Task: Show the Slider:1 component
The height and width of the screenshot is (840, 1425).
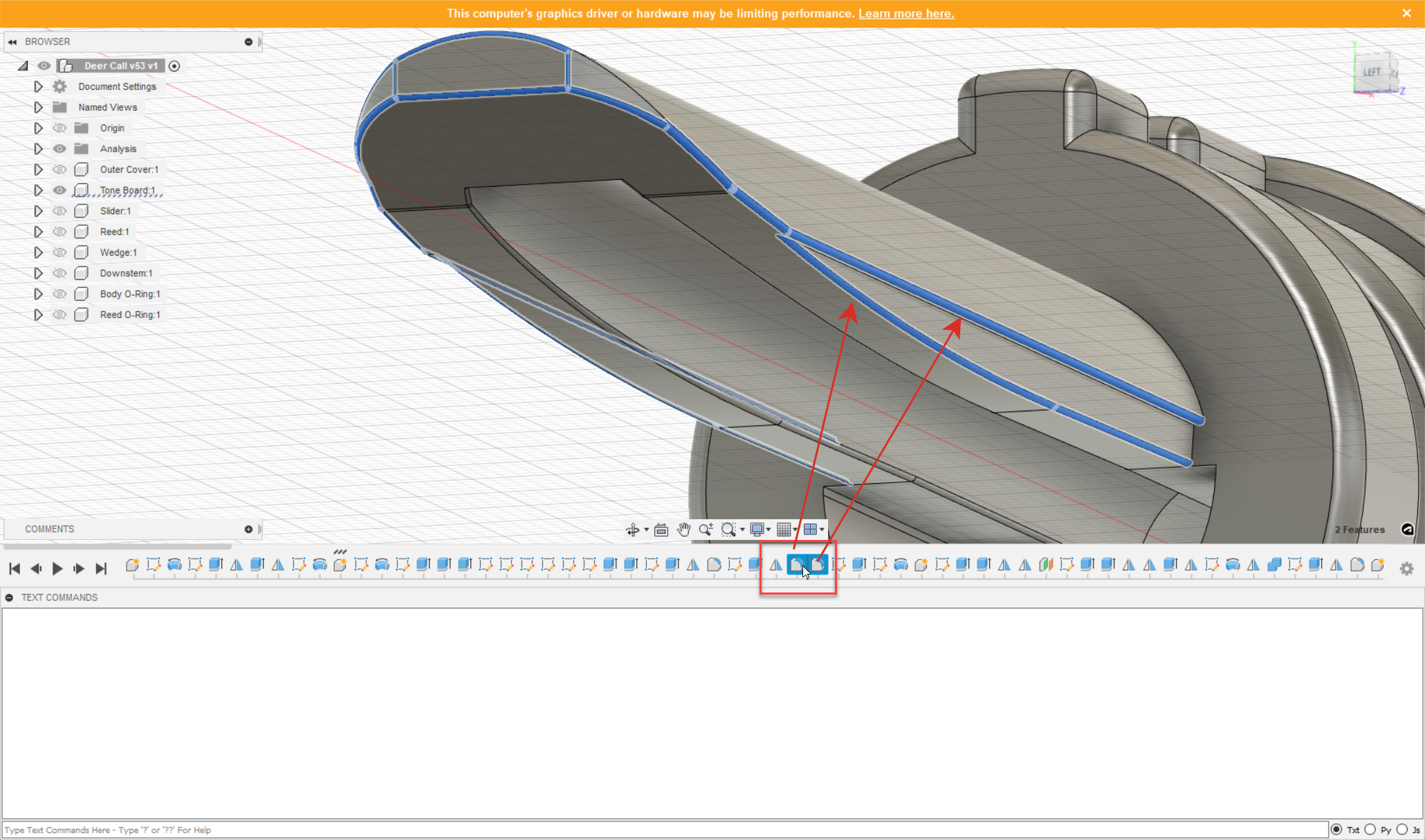Action: coord(60,211)
